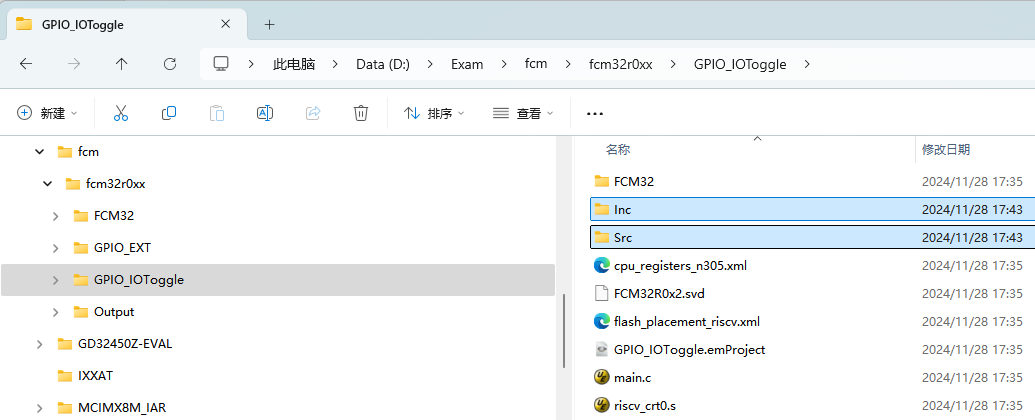Expand the MCIMX8M_IAR tree node

tap(40, 408)
